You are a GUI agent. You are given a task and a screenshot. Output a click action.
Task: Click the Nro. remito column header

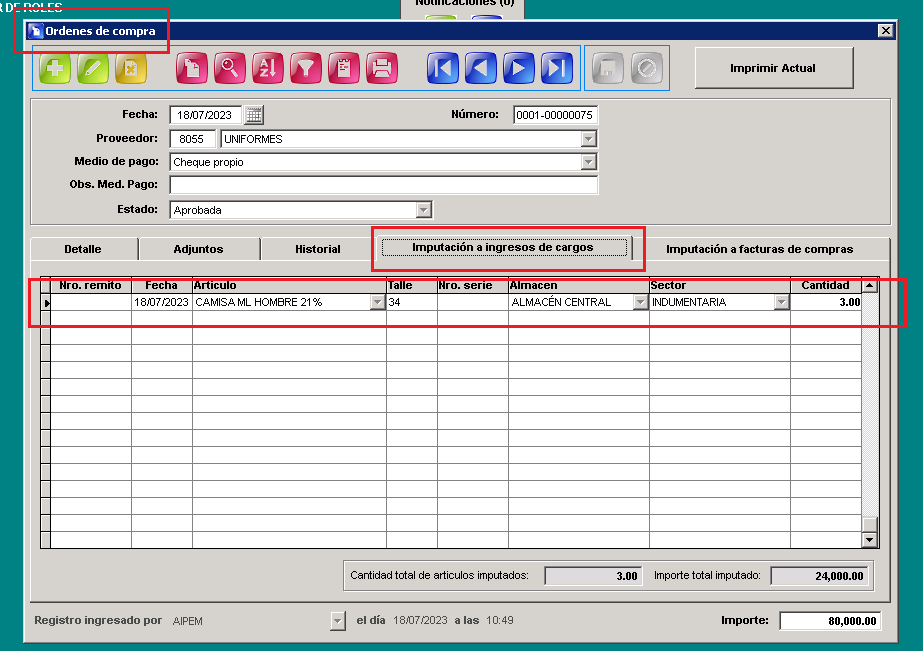[91, 285]
